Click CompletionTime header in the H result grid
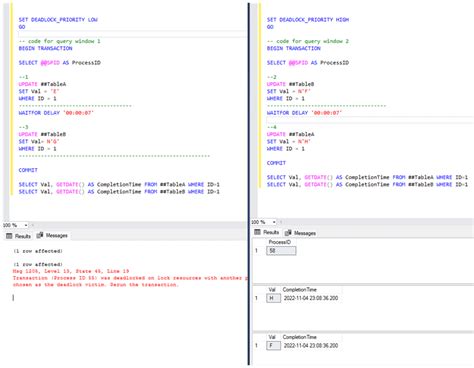Image resolution: width=474 pixels, height=368 pixels. tap(299, 290)
